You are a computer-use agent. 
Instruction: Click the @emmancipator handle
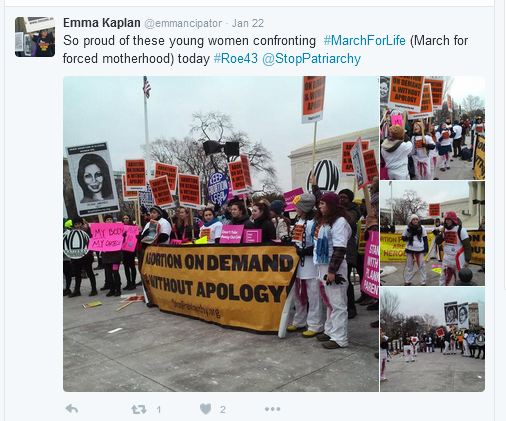[x=183, y=23]
